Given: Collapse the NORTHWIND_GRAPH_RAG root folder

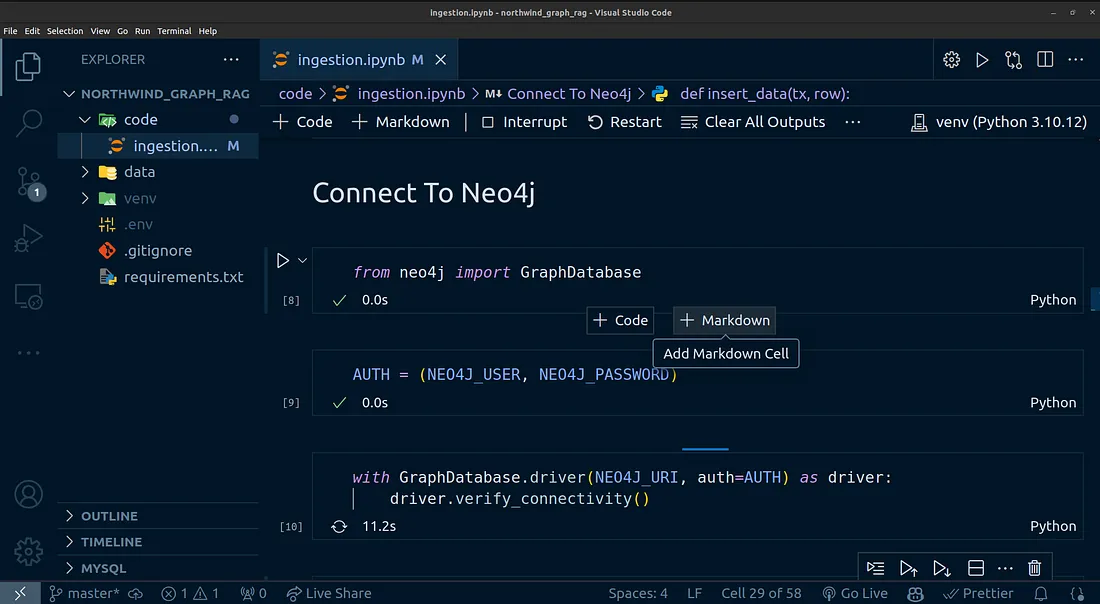Looking at the screenshot, I should click(x=69, y=94).
